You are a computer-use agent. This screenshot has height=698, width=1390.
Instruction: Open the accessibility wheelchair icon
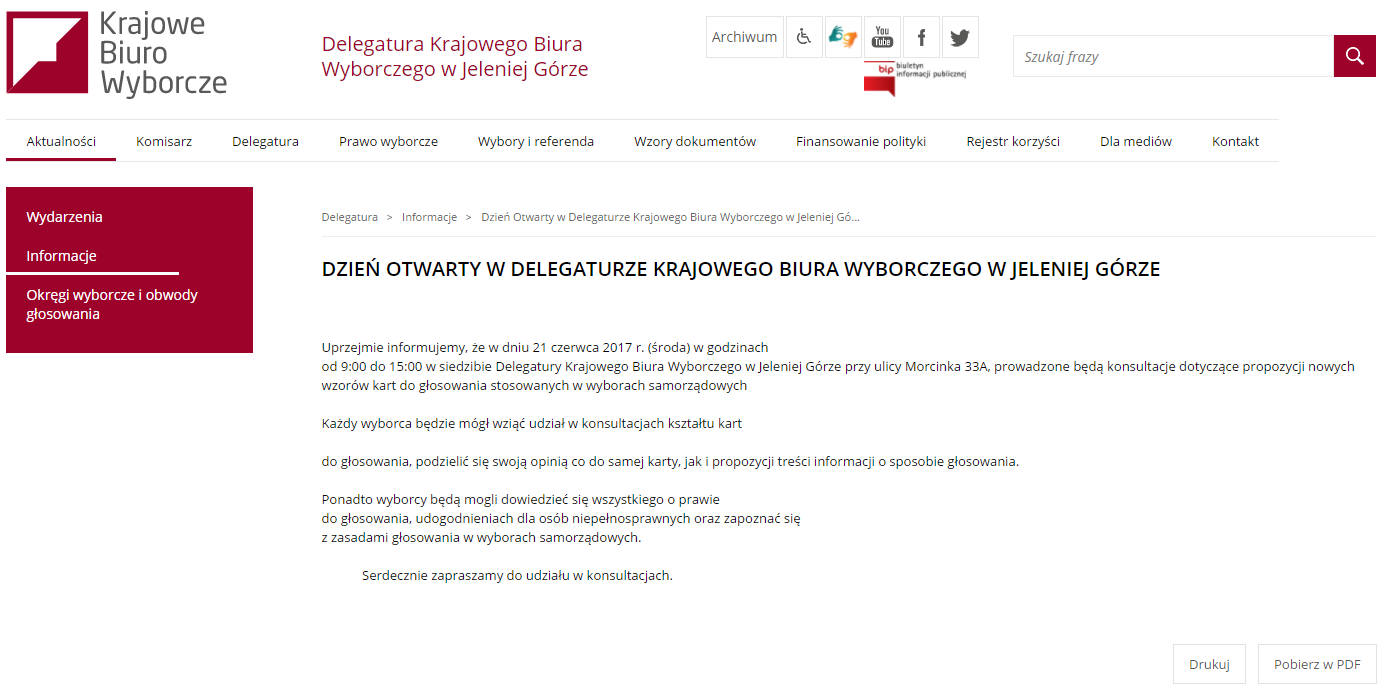click(804, 37)
